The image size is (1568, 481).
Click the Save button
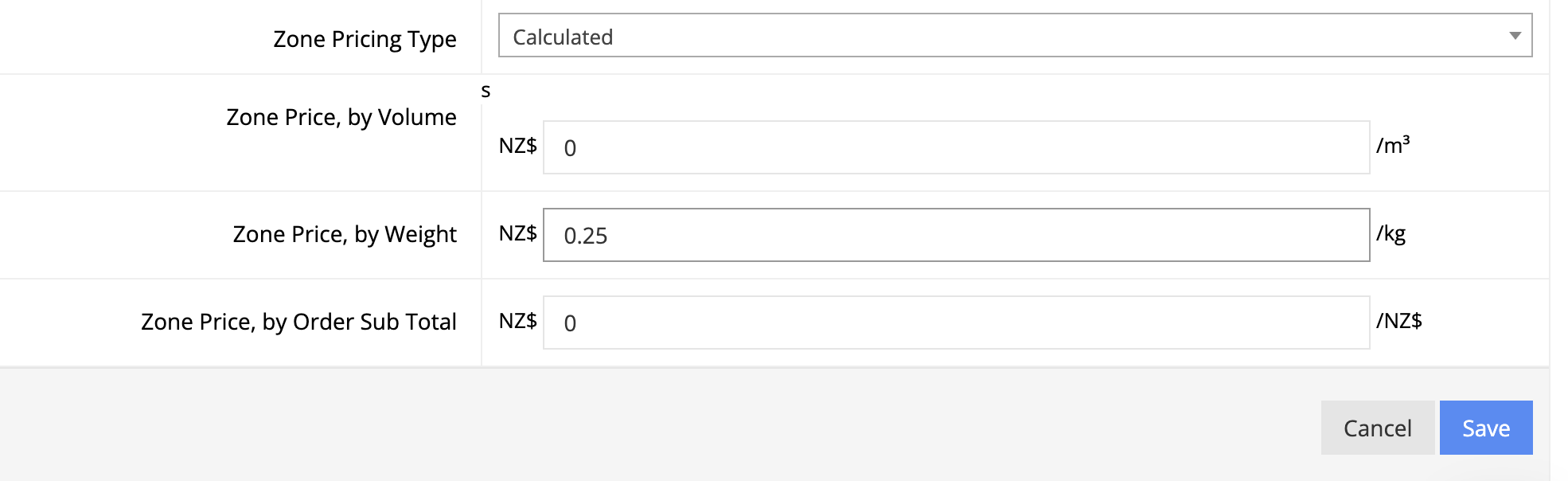(x=1485, y=428)
